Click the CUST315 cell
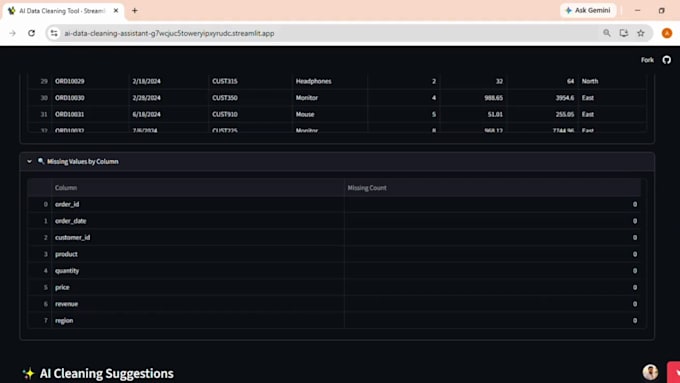The width and height of the screenshot is (680, 383). [250, 81]
